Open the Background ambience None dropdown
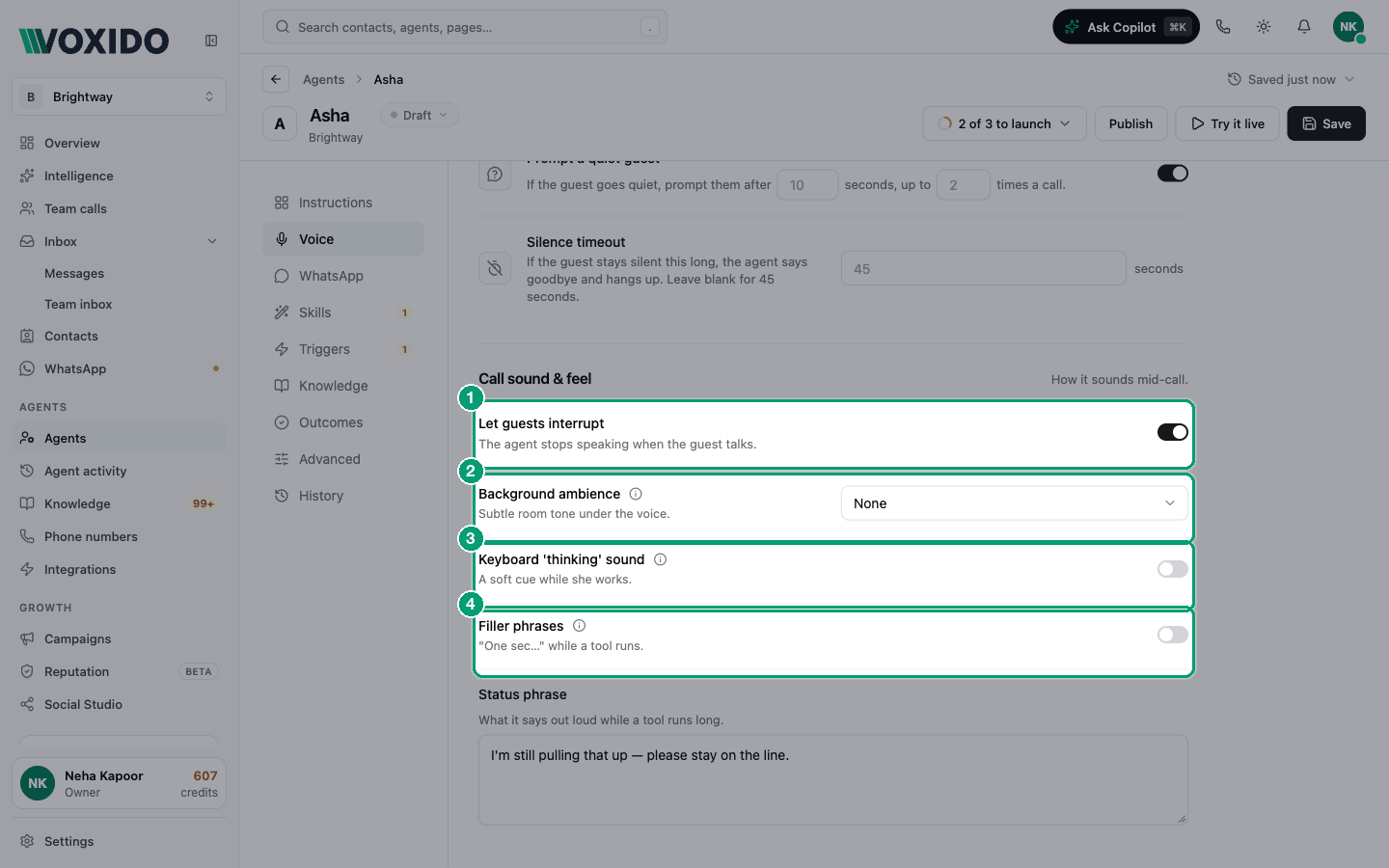 point(1015,503)
